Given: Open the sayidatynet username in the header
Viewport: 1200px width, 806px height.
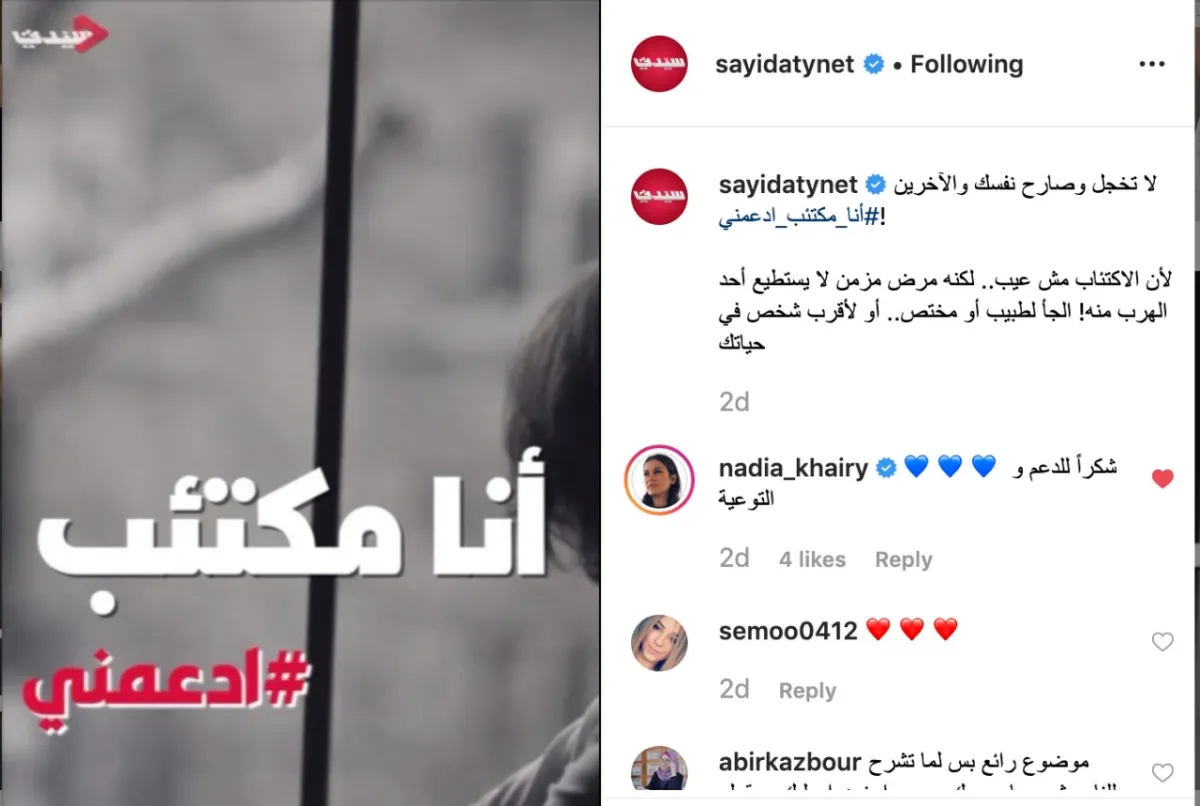Looking at the screenshot, I should tap(785, 64).
